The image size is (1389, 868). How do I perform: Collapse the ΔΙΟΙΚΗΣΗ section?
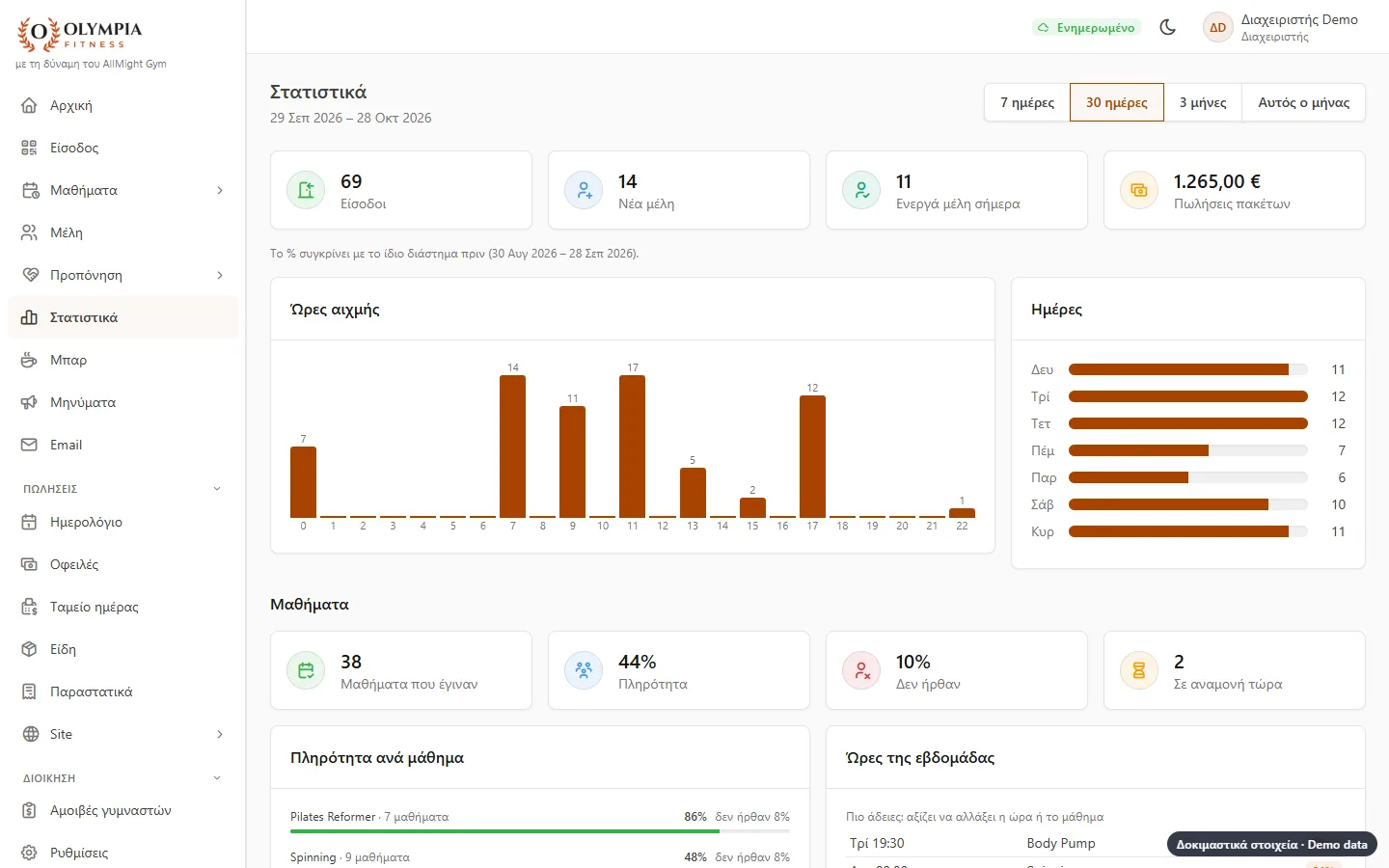(x=217, y=778)
